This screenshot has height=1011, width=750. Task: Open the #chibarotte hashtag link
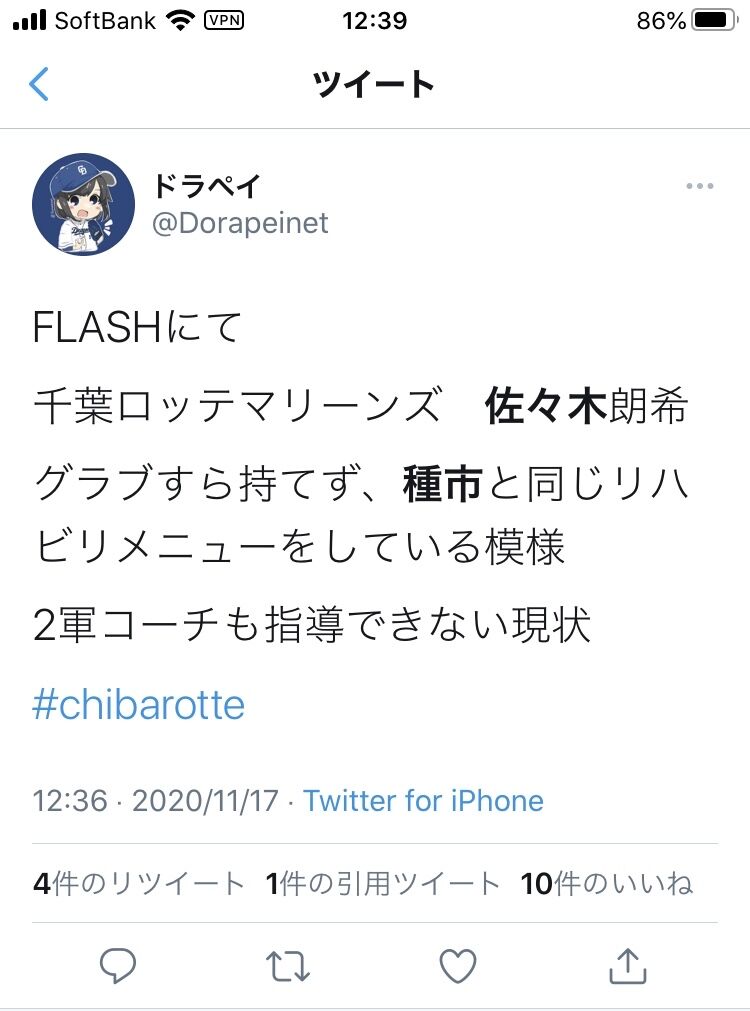tap(139, 705)
